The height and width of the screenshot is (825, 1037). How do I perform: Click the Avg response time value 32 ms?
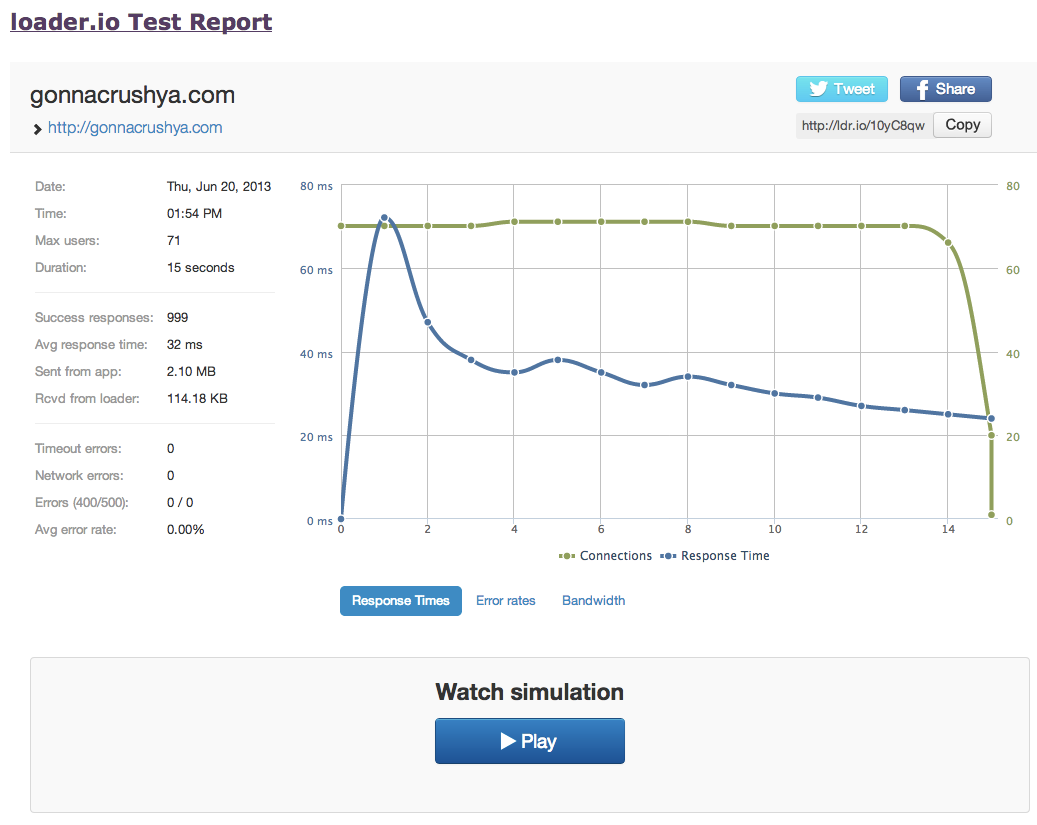pos(185,345)
